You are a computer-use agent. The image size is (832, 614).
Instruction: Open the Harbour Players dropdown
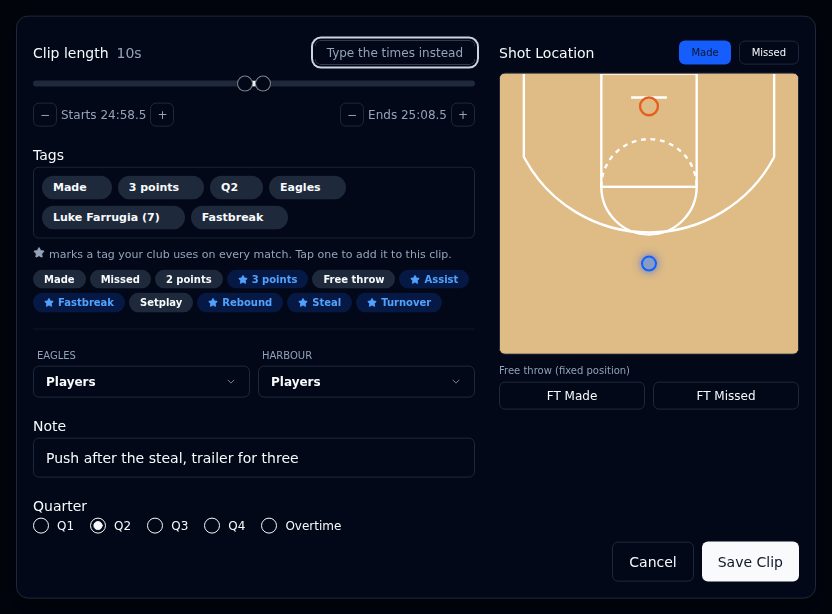[x=366, y=382]
